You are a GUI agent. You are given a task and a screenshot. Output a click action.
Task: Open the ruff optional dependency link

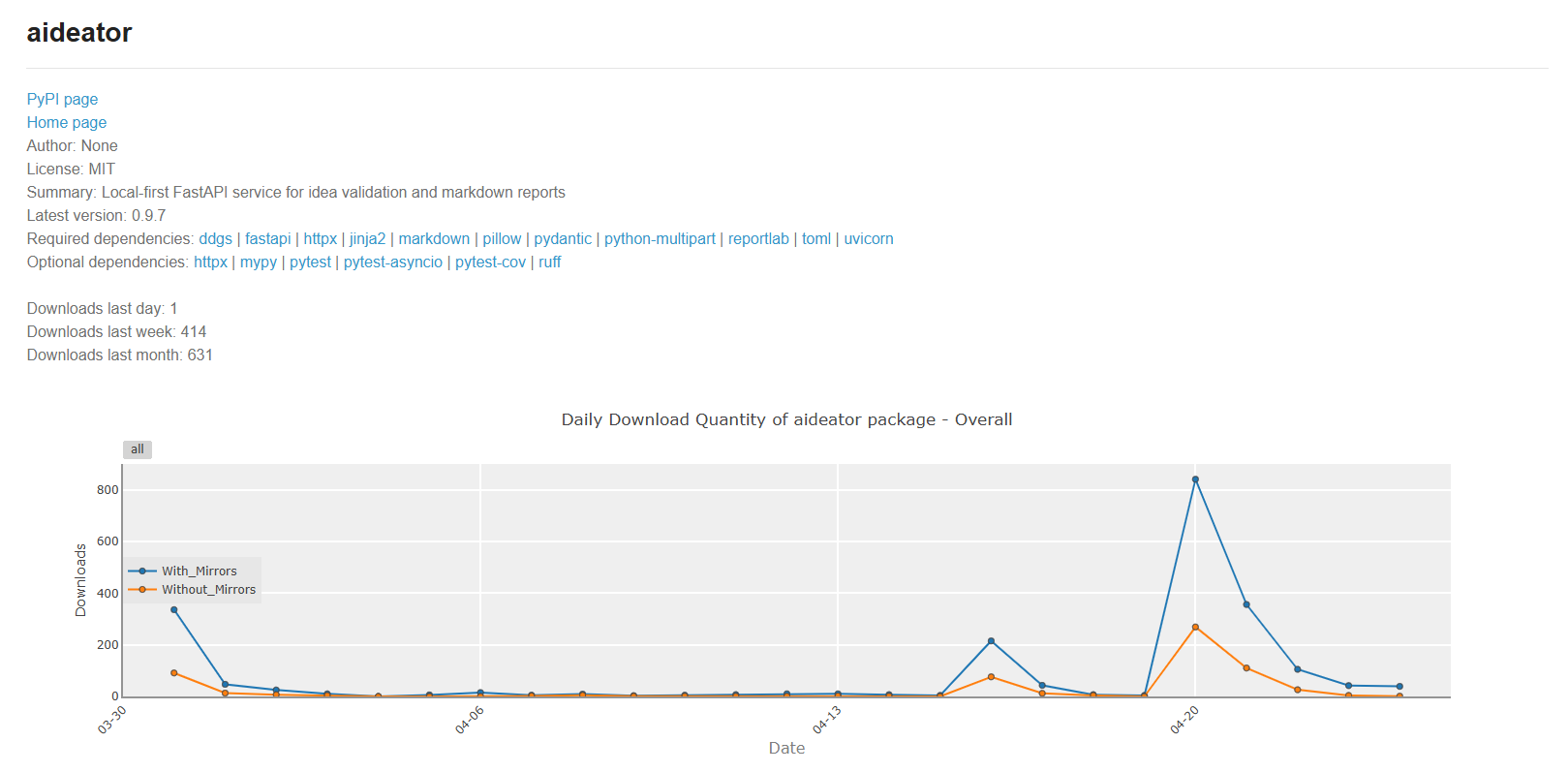coord(549,262)
